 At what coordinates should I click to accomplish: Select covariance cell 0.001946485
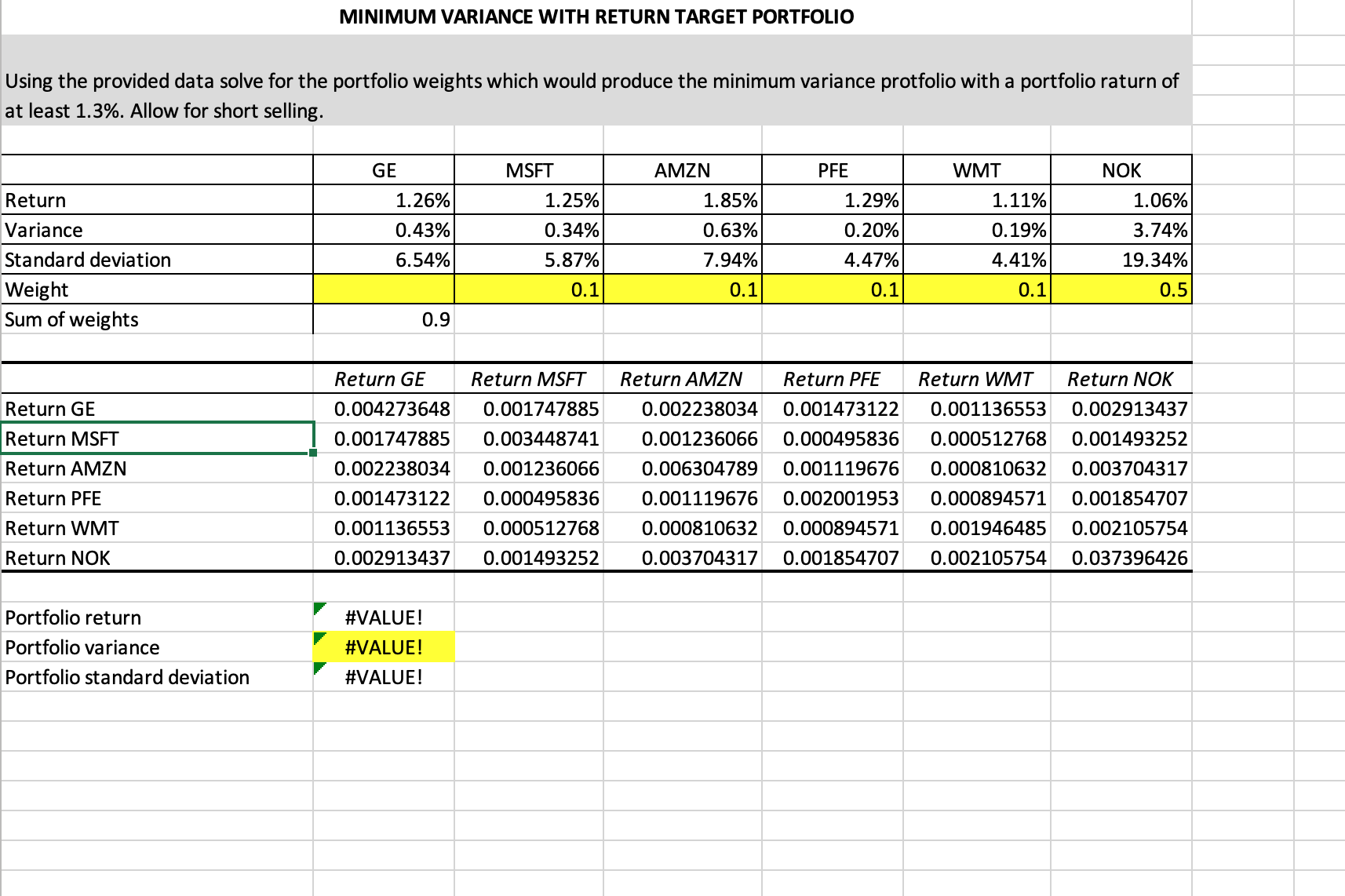coord(977,528)
